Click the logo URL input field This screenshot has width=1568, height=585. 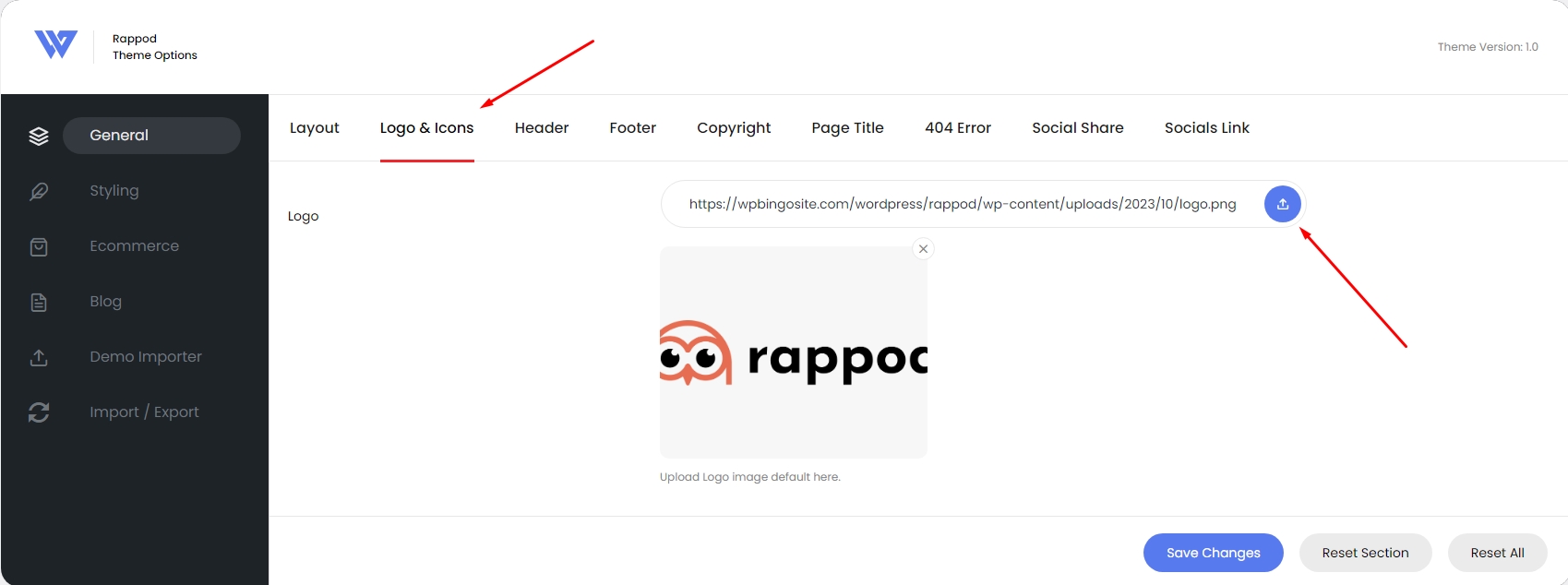[962, 204]
